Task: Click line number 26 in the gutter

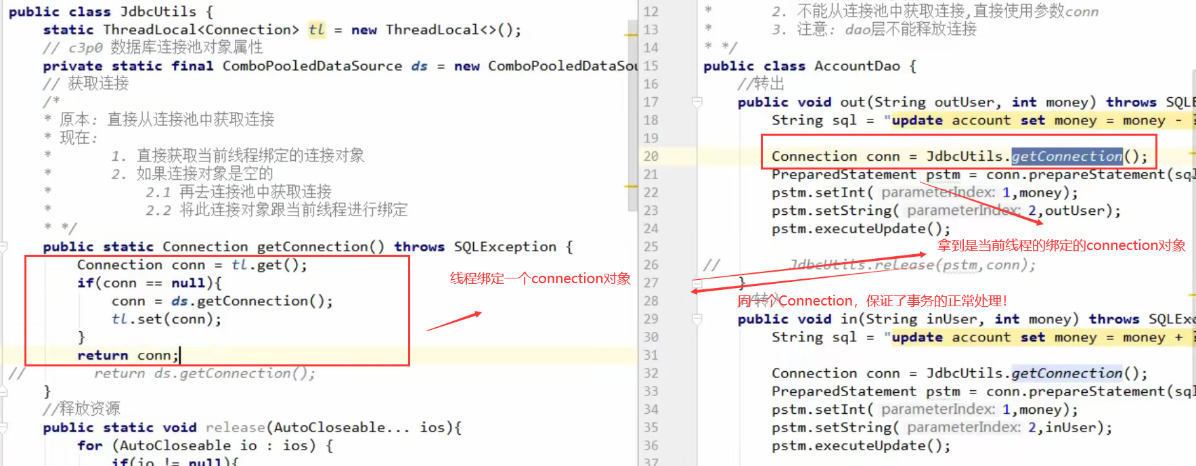Action: (651, 265)
